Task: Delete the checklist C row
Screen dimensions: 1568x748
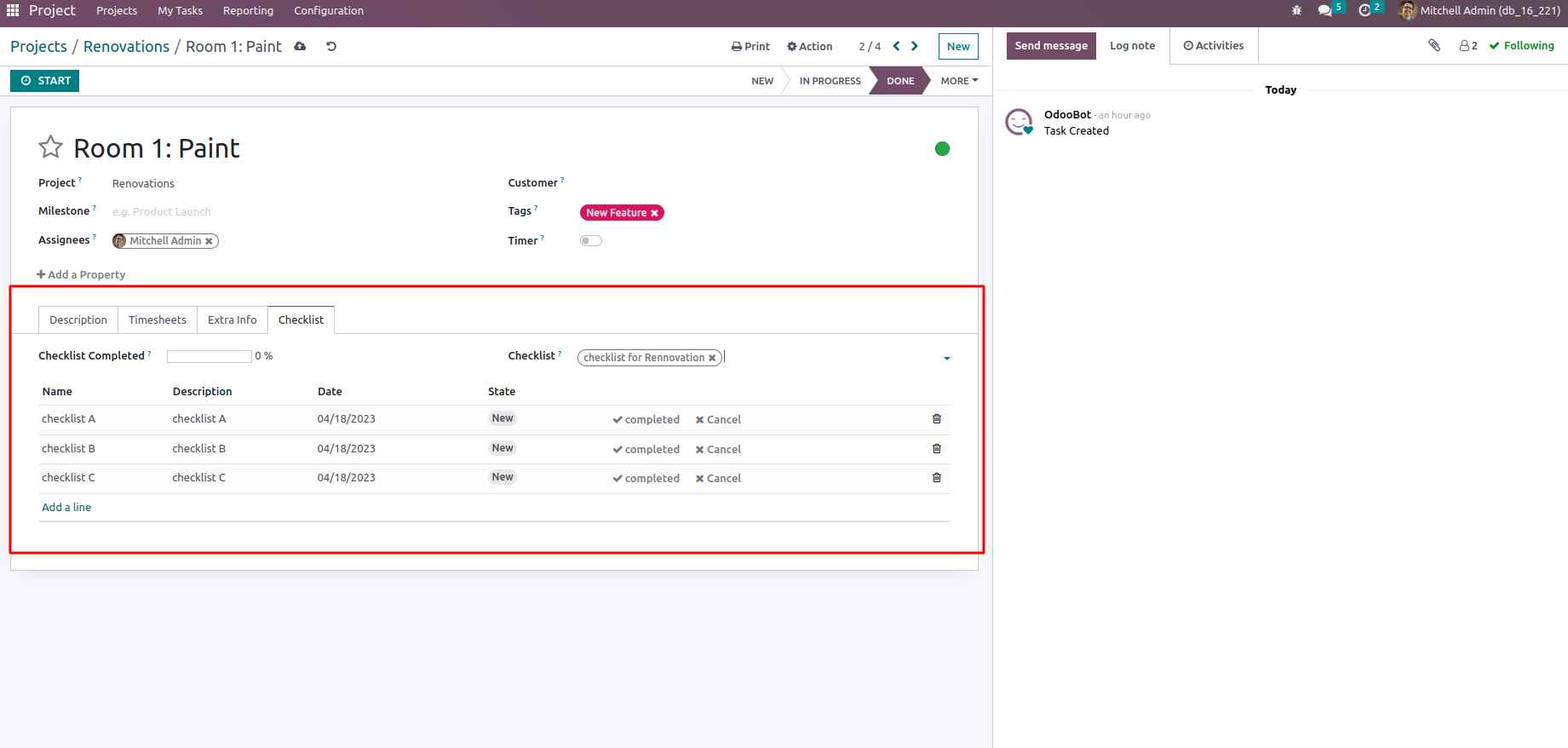Action: [937, 478]
